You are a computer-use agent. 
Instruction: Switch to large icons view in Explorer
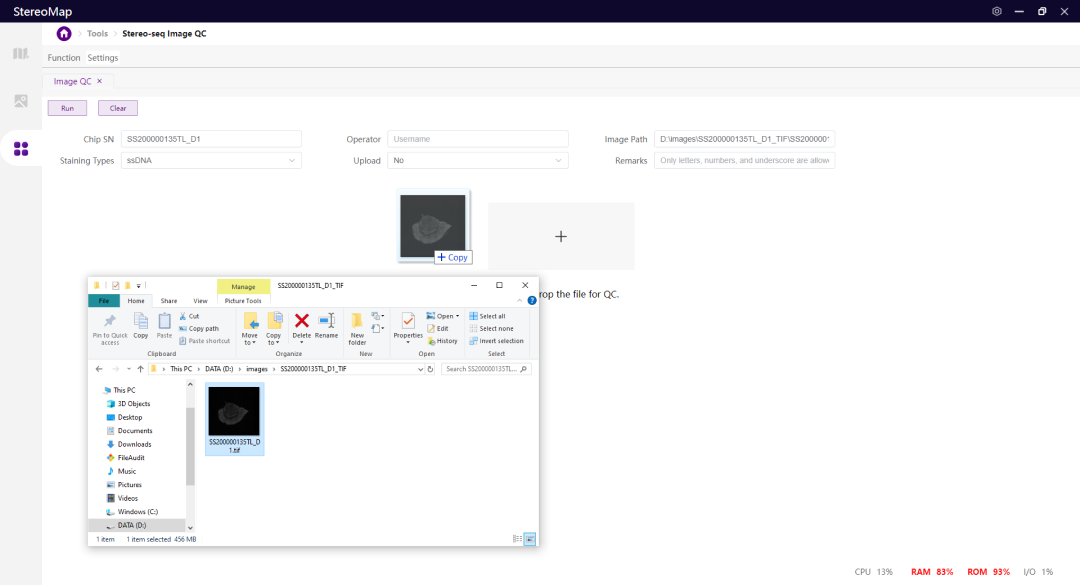click(x=530, y=539)
